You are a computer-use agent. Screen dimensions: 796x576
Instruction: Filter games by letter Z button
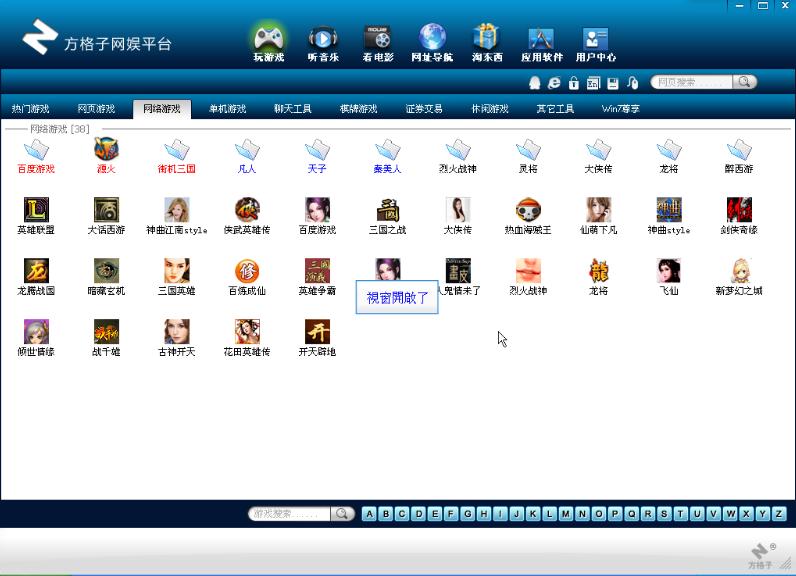tap(779, 514)
